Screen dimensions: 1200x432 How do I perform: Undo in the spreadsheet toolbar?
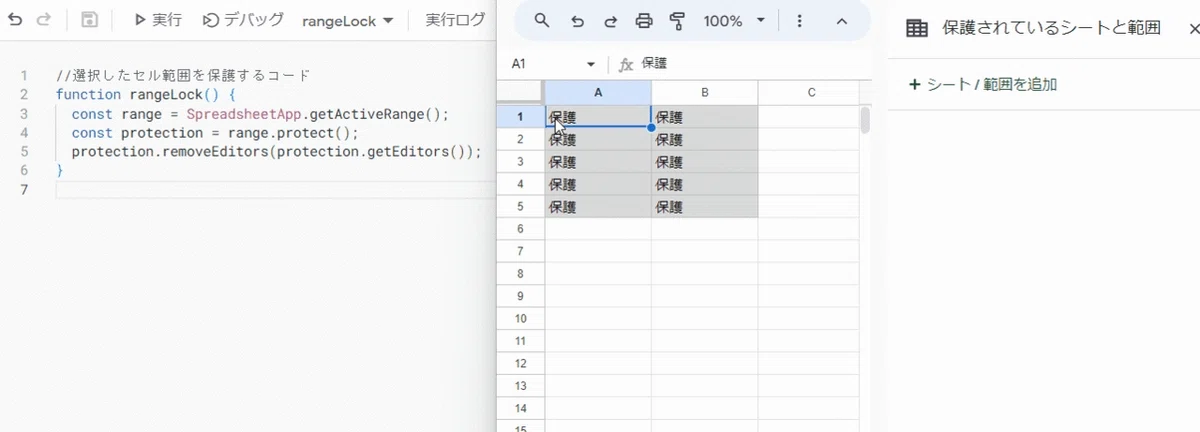click(577, 21)
